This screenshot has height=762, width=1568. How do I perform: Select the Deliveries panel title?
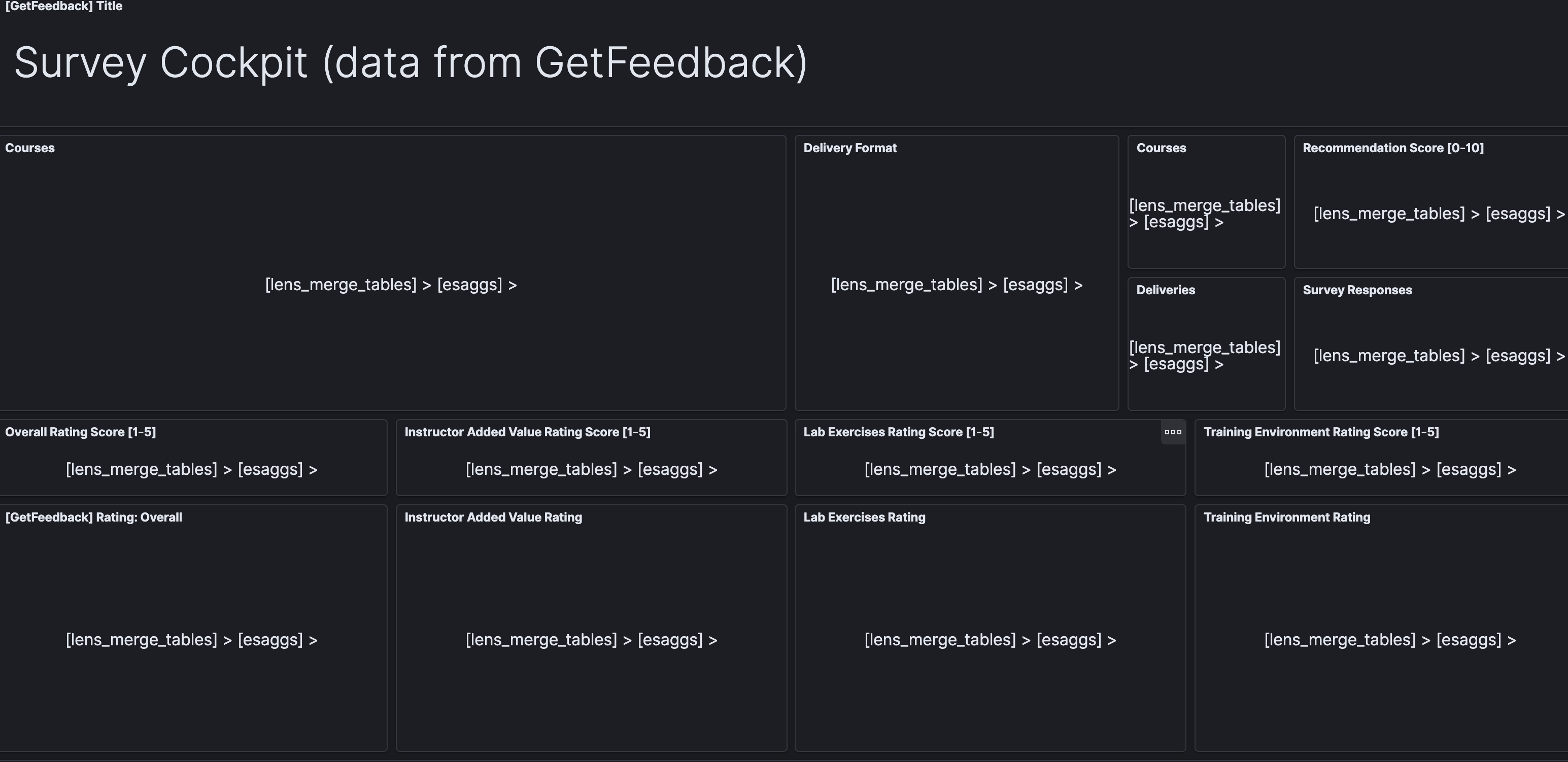pos(1165,290)
